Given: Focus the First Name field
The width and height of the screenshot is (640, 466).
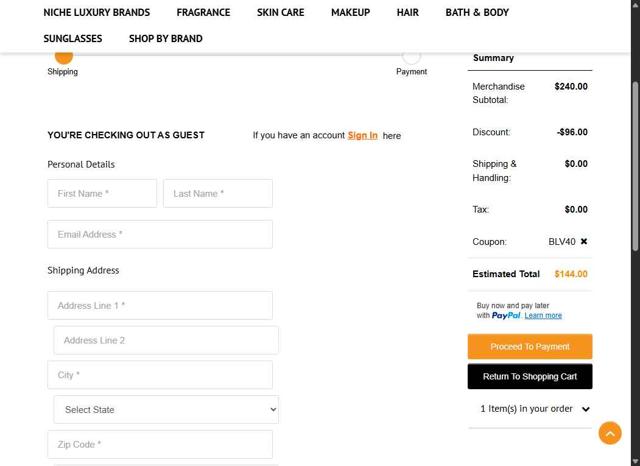Looking at the screenshot, I should click(x=102, y=193).
